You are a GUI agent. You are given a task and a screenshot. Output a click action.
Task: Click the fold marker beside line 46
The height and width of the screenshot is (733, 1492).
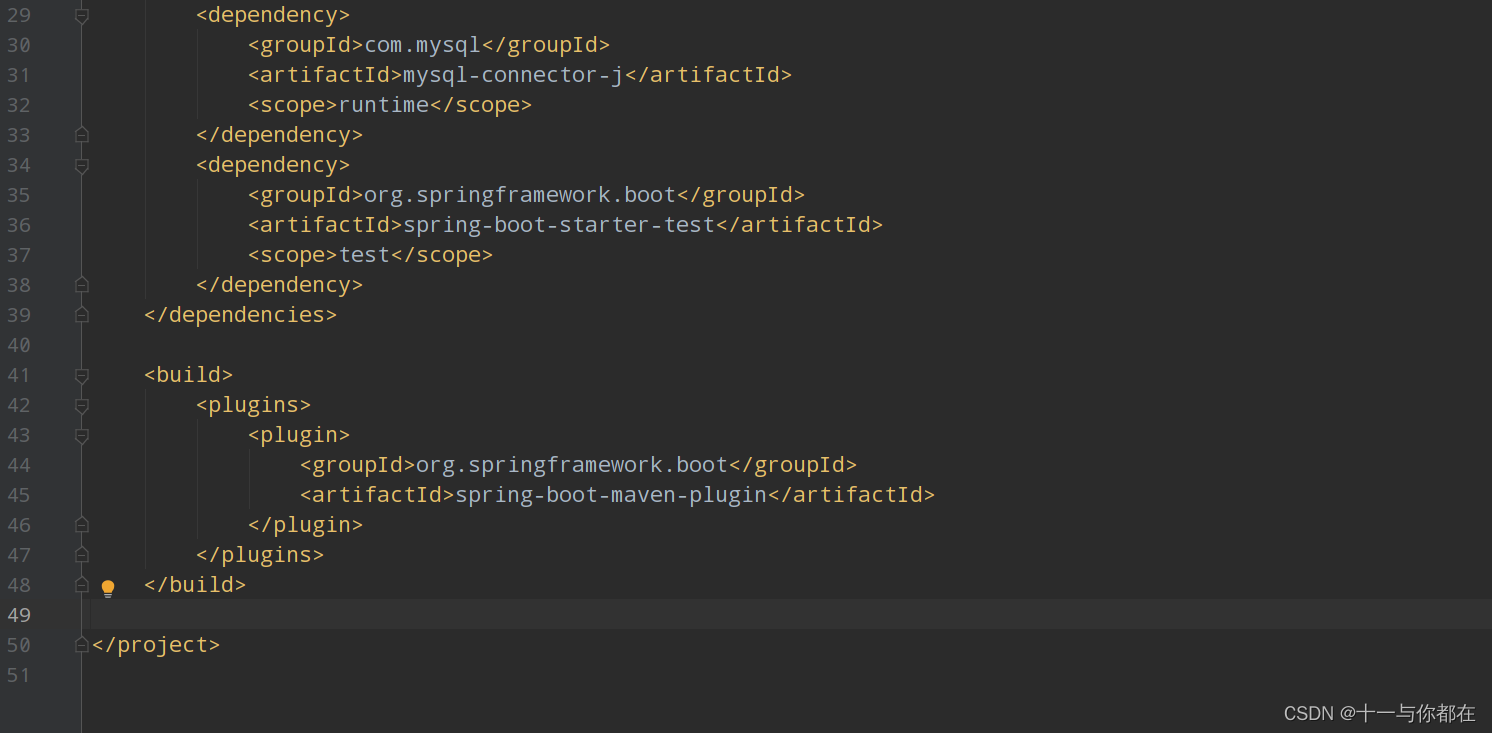click(81, 524)
